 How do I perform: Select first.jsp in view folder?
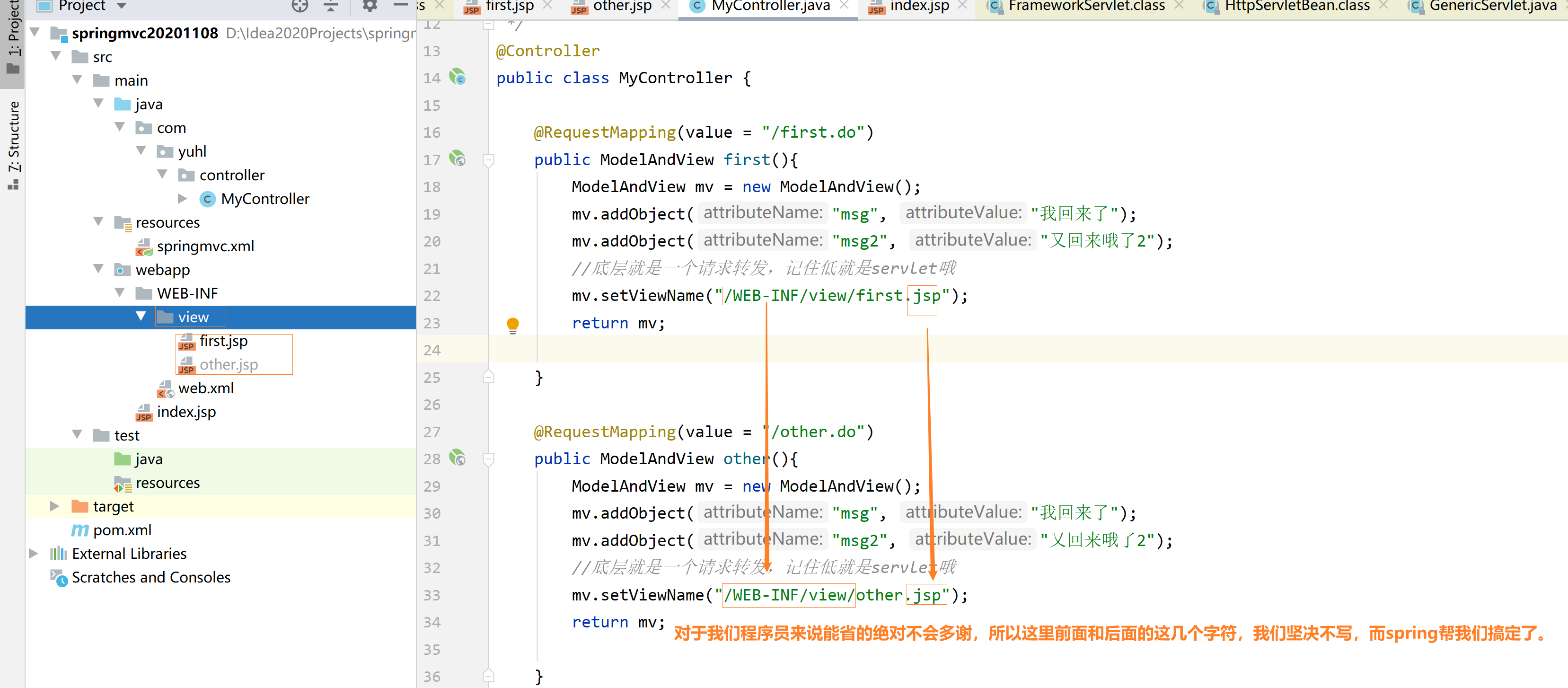click(x=223, y=341)
